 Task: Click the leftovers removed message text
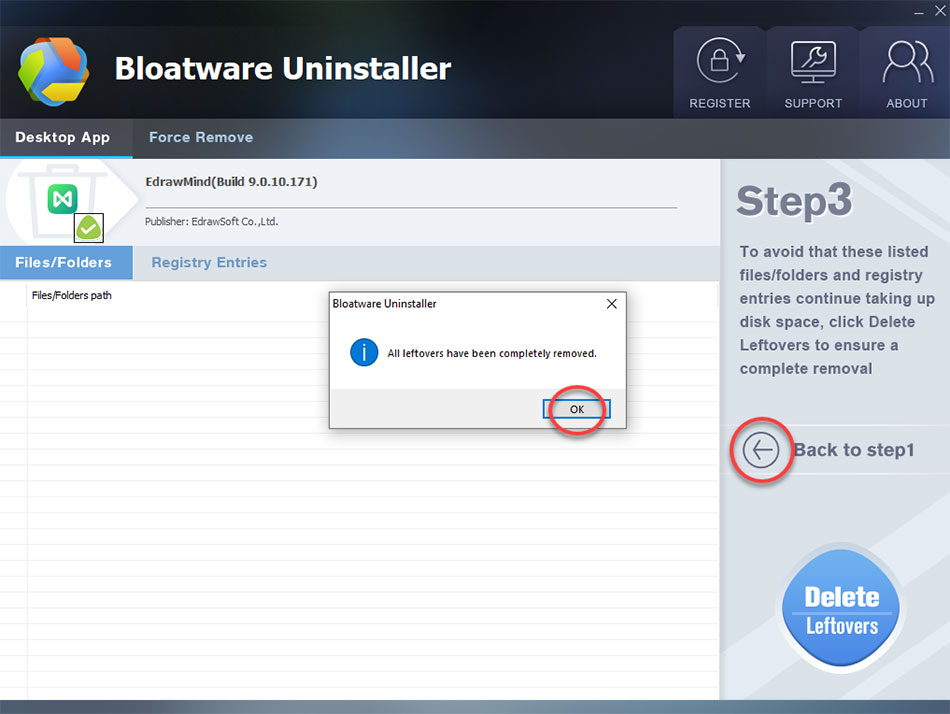pyautogui.click(x=492, y=353)
